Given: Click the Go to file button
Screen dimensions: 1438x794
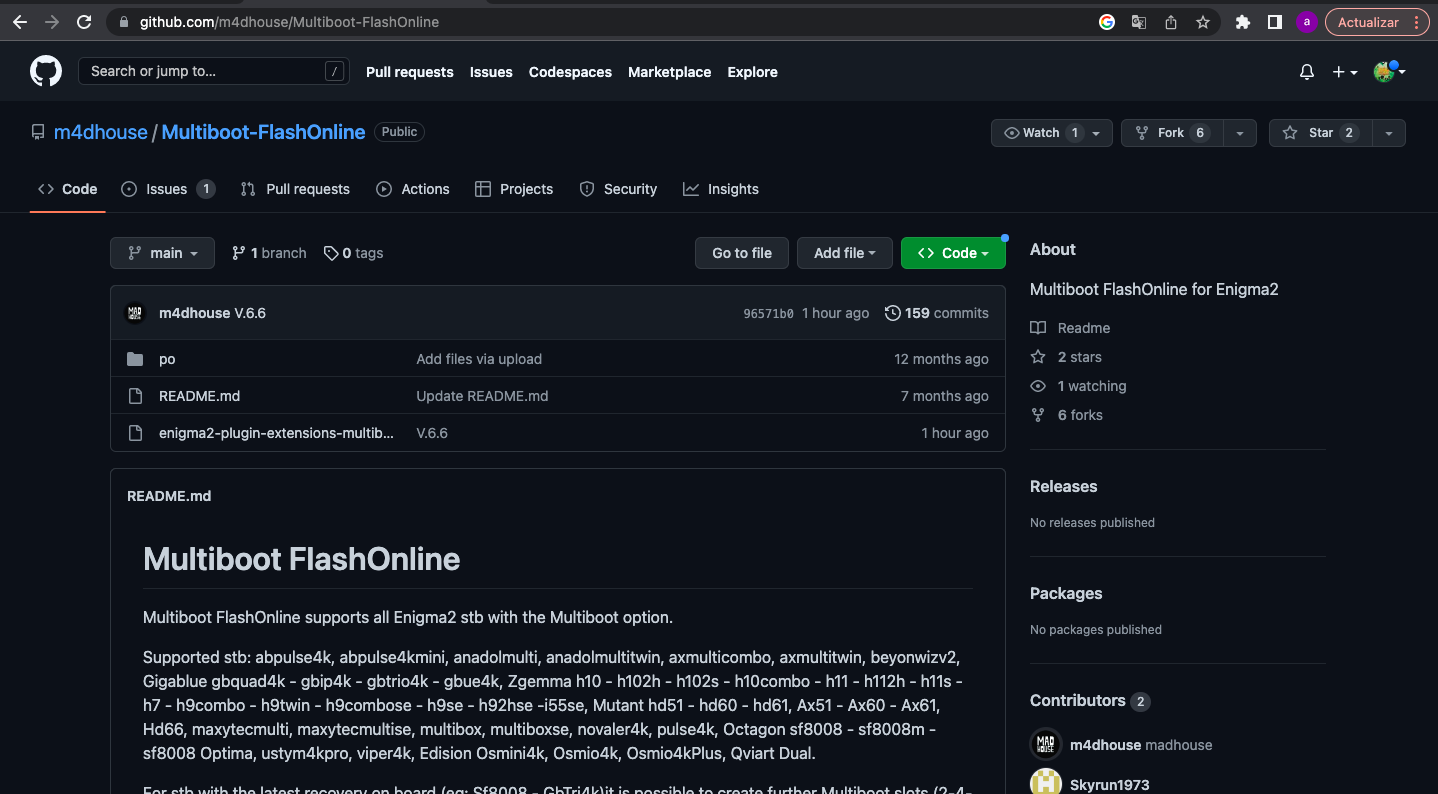Looking at the screenshot, I should (x=741, y=253).
